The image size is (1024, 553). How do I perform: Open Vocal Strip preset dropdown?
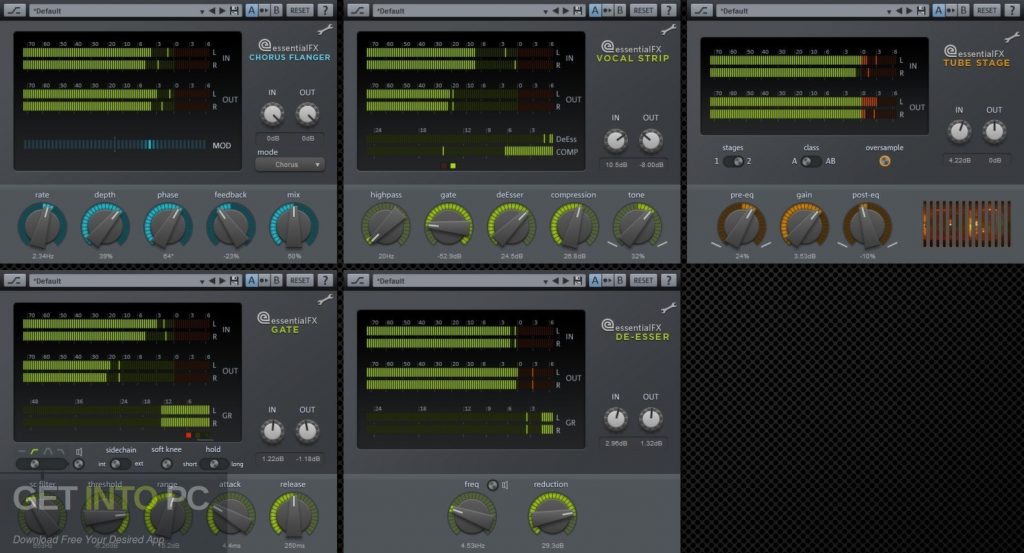[545, 11]
